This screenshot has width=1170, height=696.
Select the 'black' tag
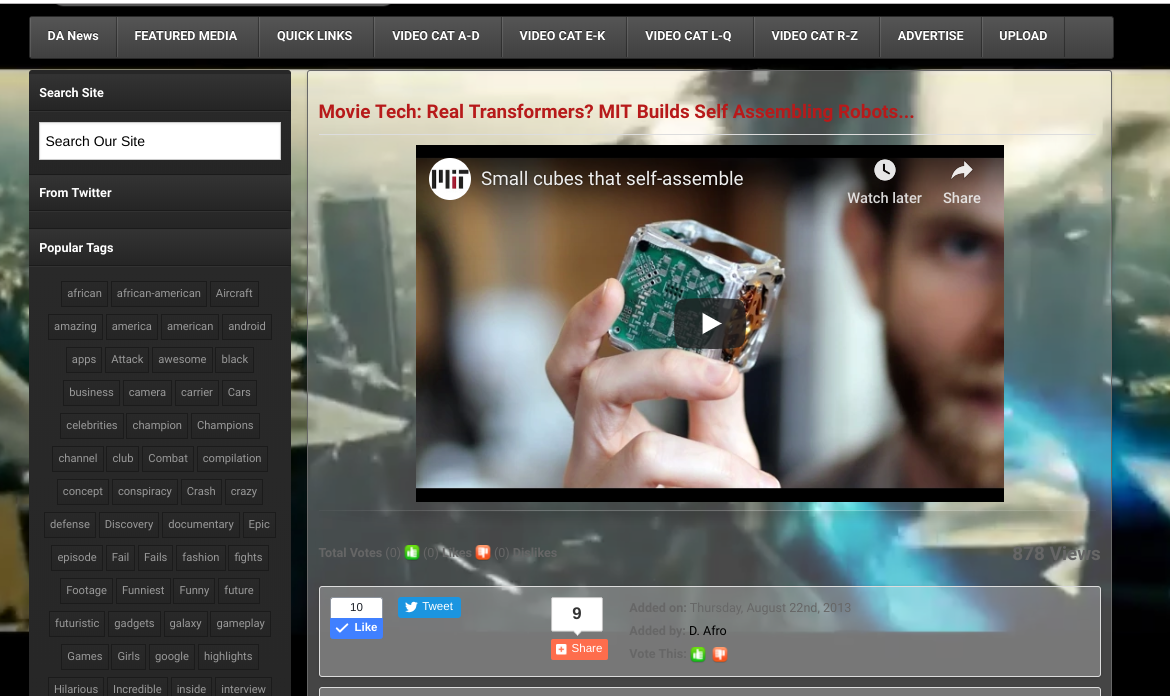point(234,360)
